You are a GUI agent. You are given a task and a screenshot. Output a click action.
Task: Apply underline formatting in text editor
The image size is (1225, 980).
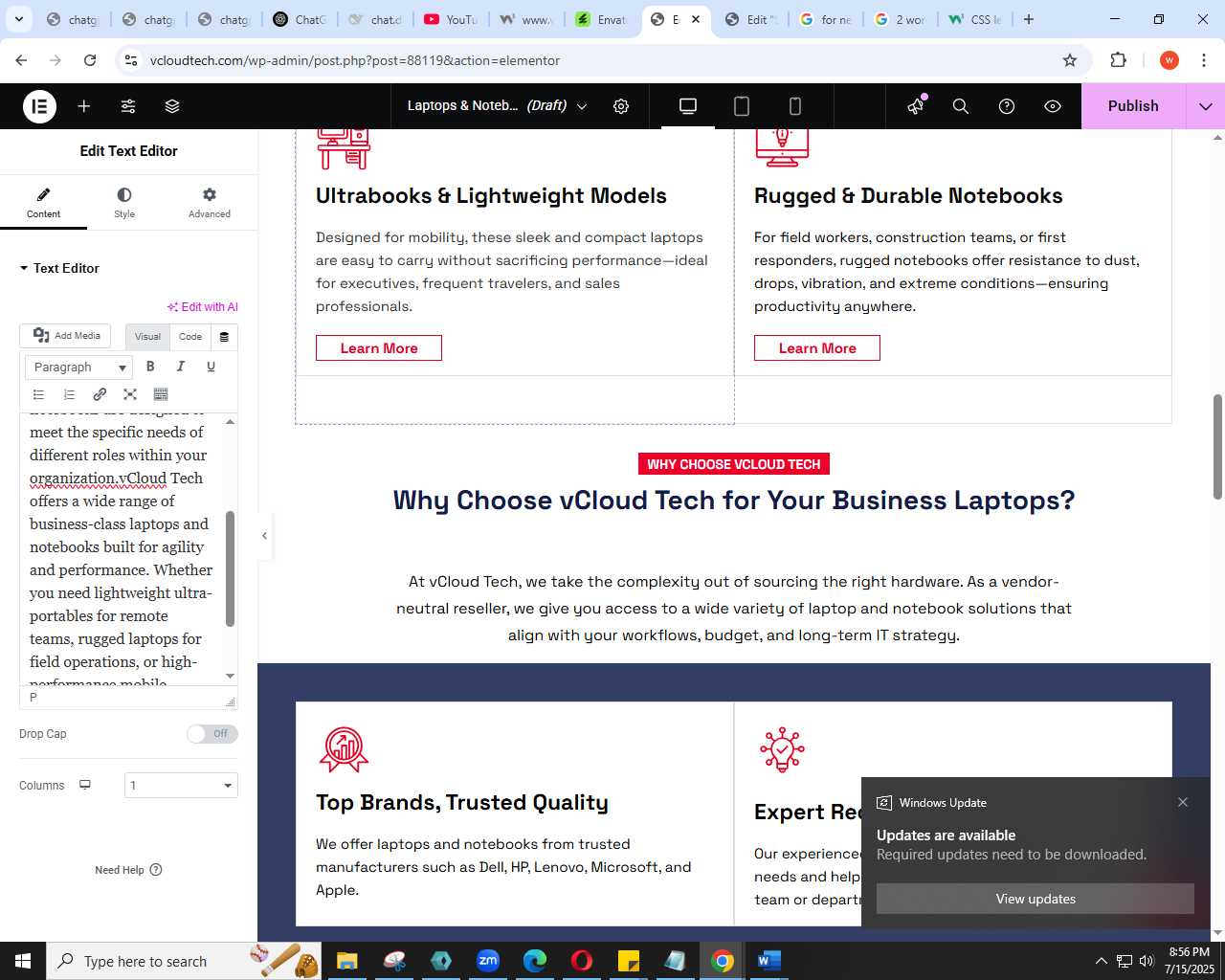tap(211, 367)
